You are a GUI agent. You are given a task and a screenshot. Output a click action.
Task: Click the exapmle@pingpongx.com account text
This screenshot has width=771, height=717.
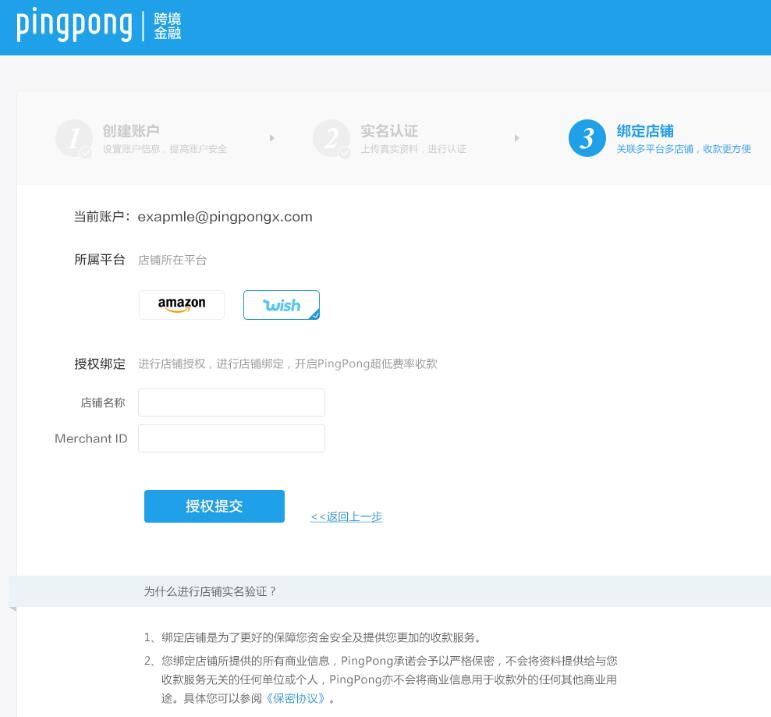tap(225, 217)
